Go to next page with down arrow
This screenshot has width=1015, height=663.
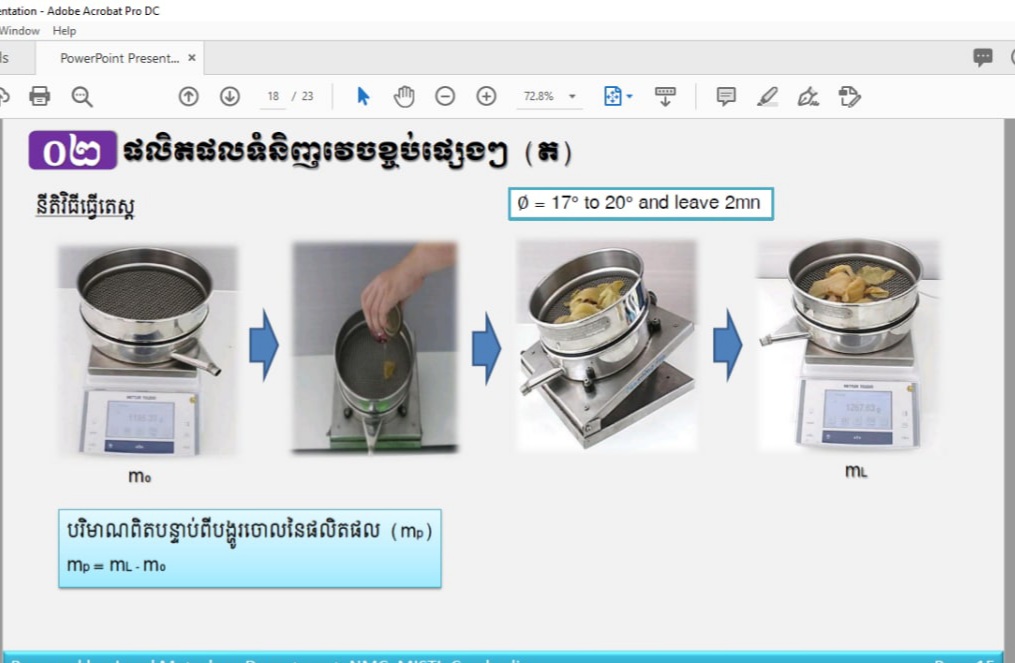tap(230, 96)
